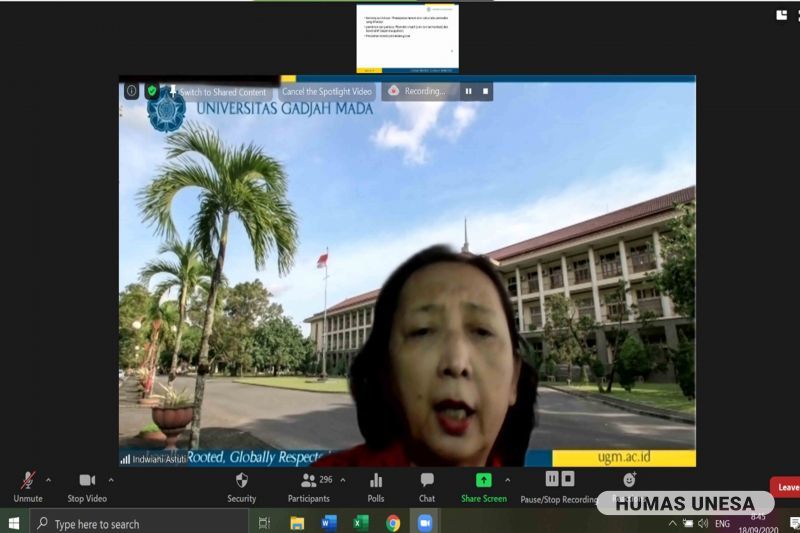Open the Security shield menu

tap(242, 487)
